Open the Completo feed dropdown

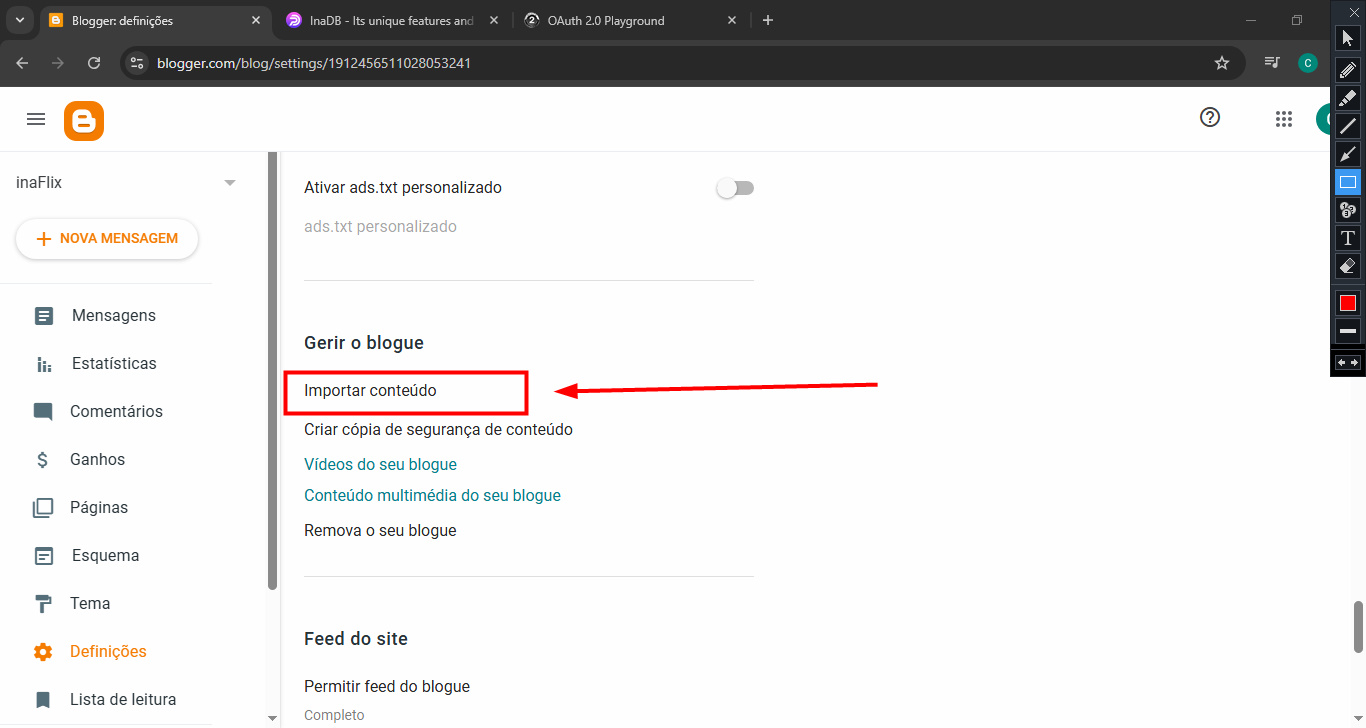(334, 715)
